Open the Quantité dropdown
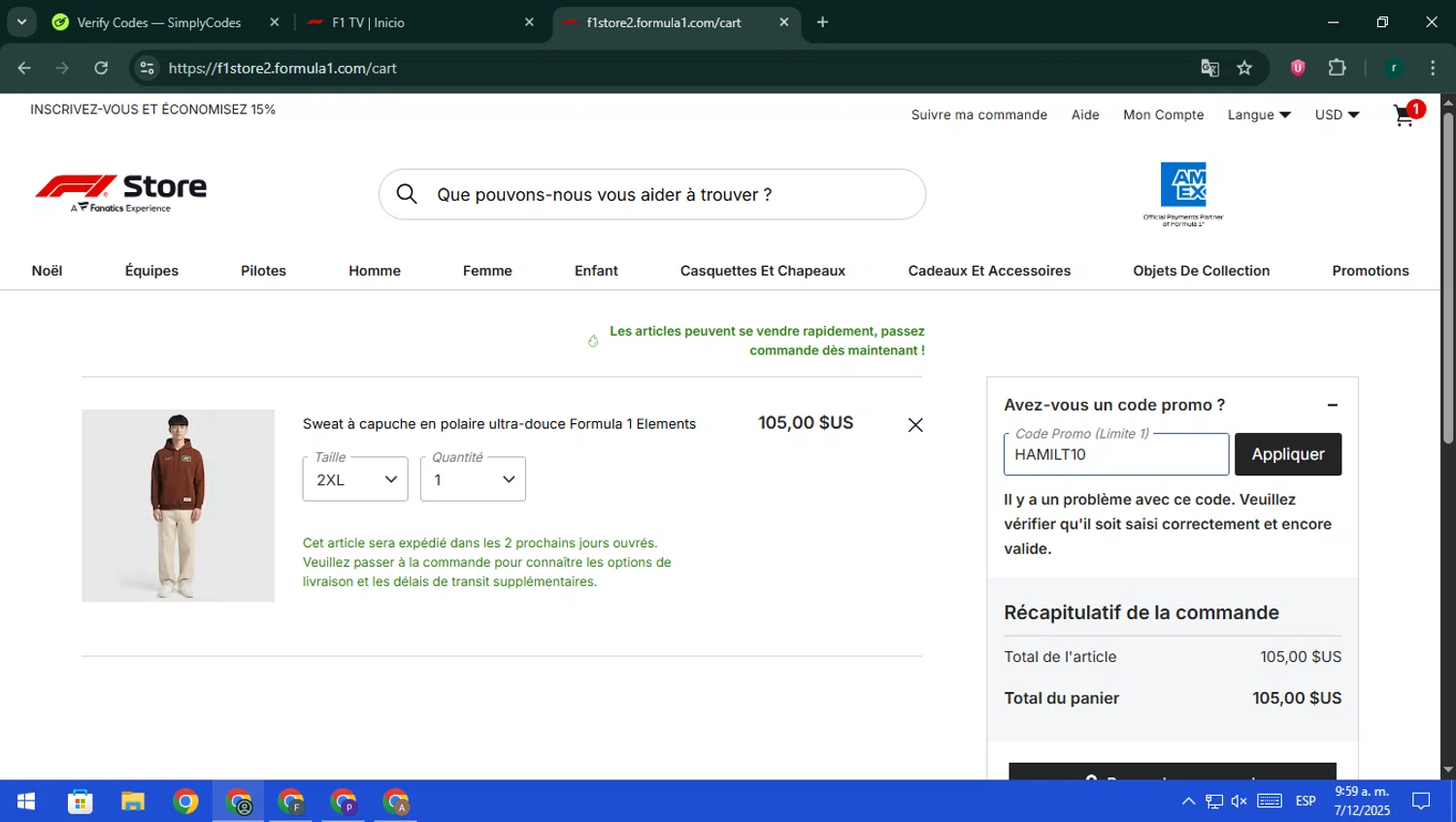The width and height of the screenshot is (1456, 822). click(x=473, y=479)
